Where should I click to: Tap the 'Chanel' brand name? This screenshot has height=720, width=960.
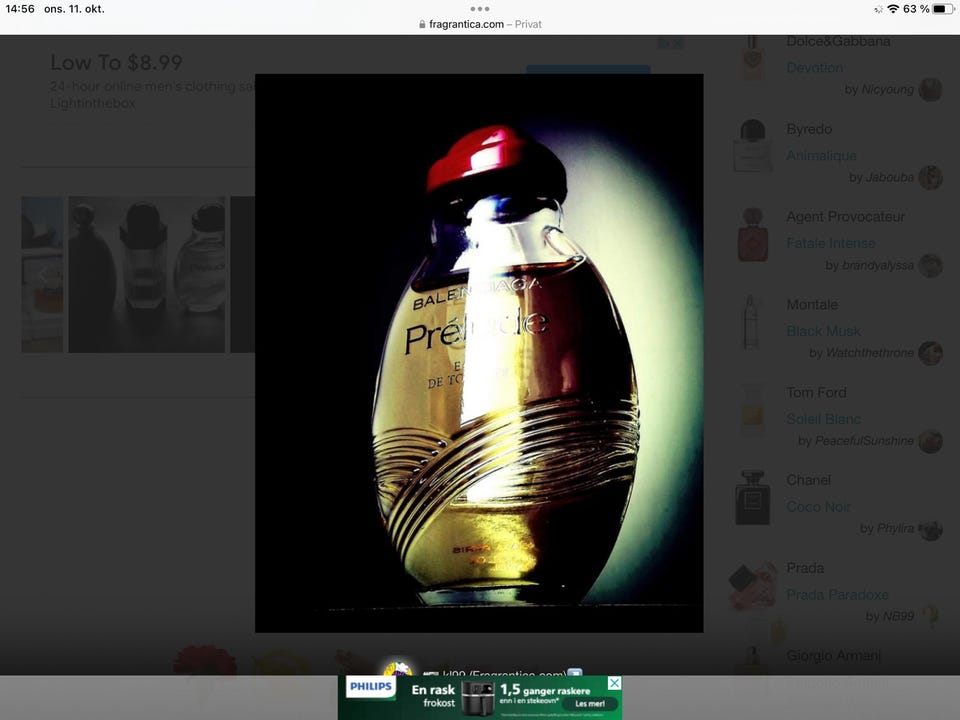pyautogui.click(x=808, y=480)
